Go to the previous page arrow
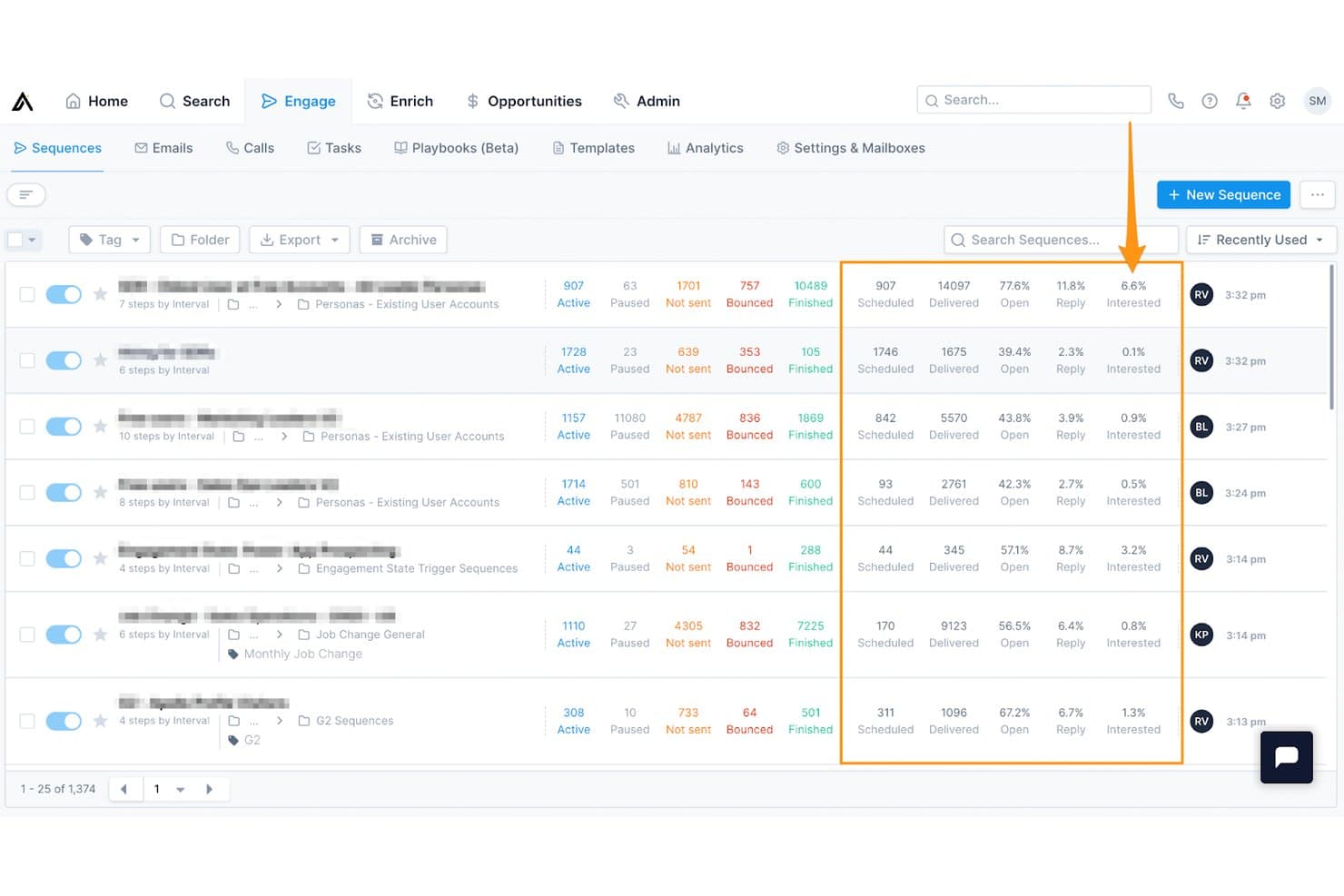Viewport: 1344px width, 896px height. click(124, 789)
